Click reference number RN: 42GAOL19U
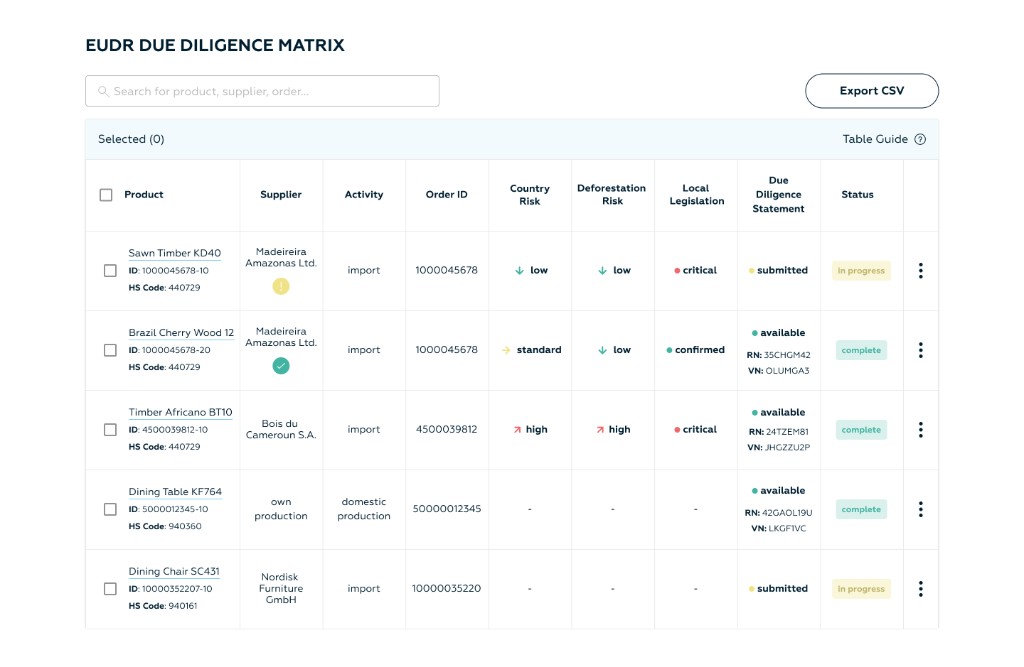 pos(778,513)
